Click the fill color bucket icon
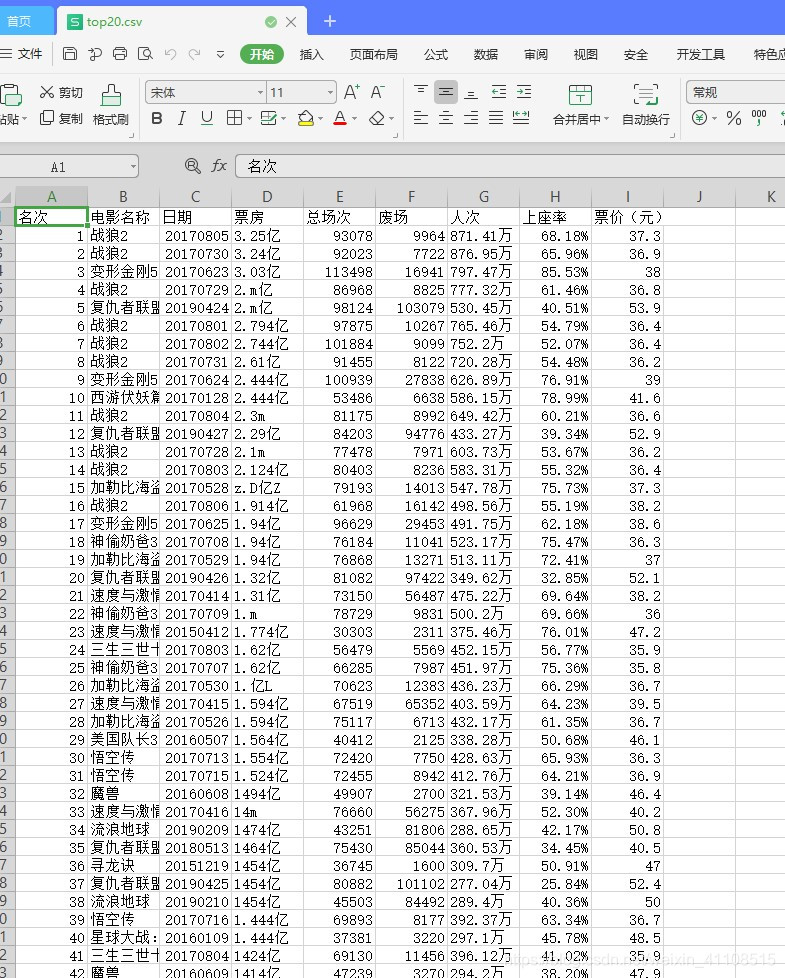This screenshot has width=785, height=978. coord(306,118)
